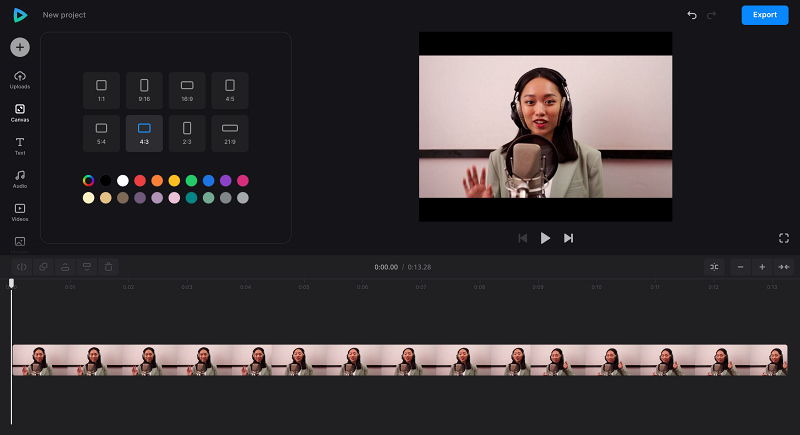Select the video clip on the timeline
Screen dimensions: 800x435
(400, 361)
